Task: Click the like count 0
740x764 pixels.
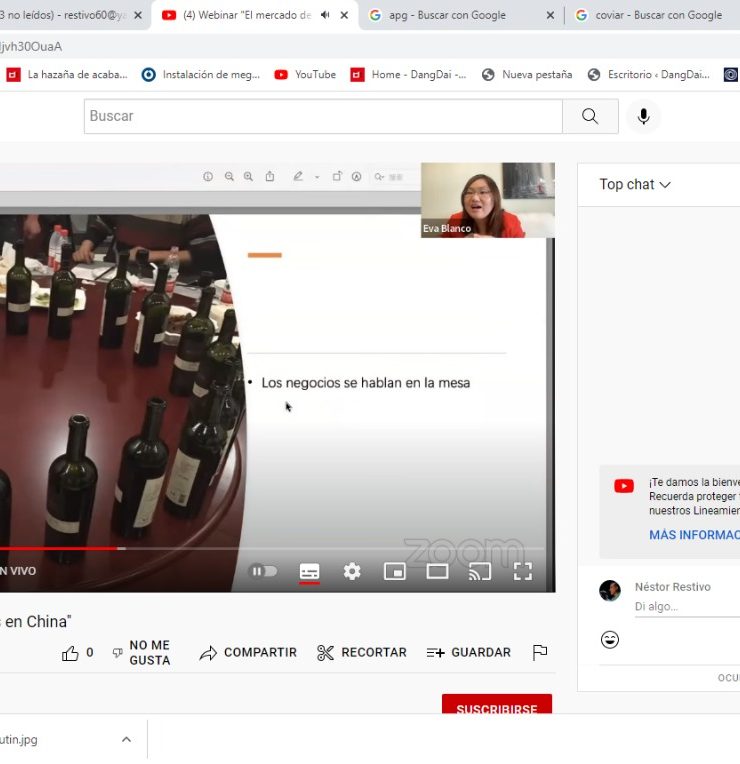Action: coord(90,652)
